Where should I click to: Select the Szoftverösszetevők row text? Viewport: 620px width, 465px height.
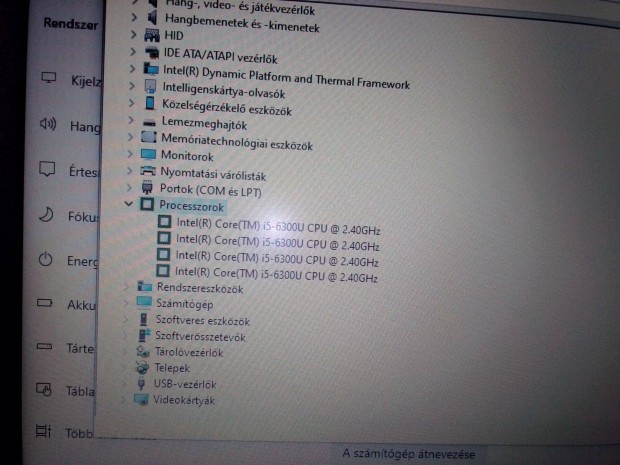200,336
